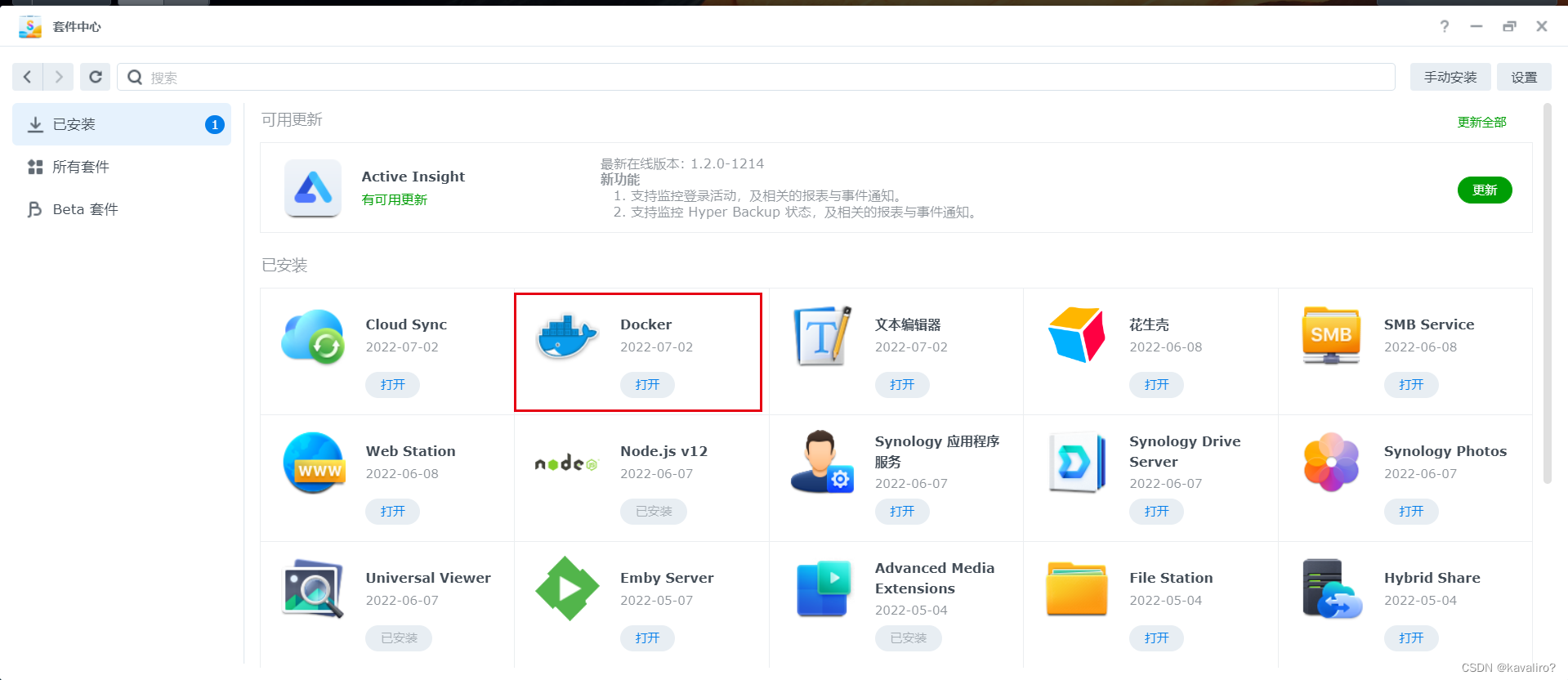Click the 已安装 button under Node.js v12
This screenshot has height=680, width=1568.
coord(654,511)
